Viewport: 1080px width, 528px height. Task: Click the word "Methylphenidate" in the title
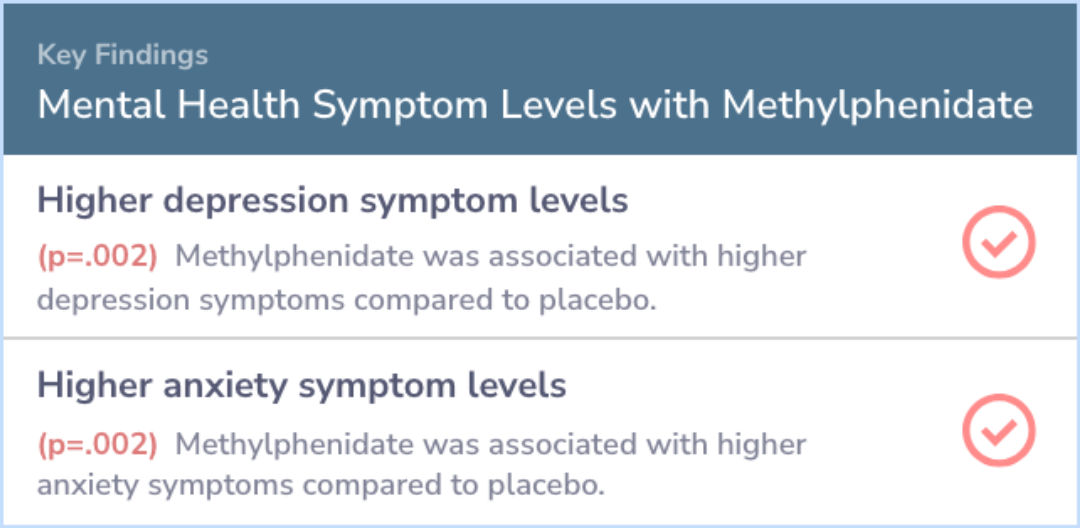point(877,106)
